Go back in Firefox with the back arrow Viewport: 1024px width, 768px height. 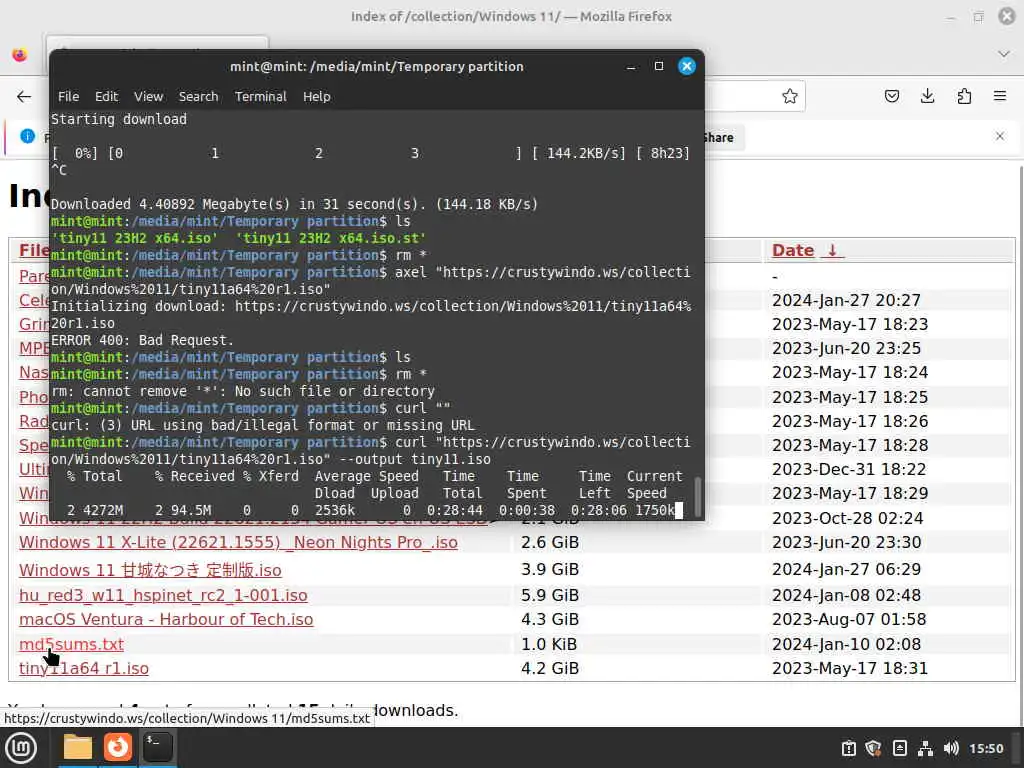(24, 97)
